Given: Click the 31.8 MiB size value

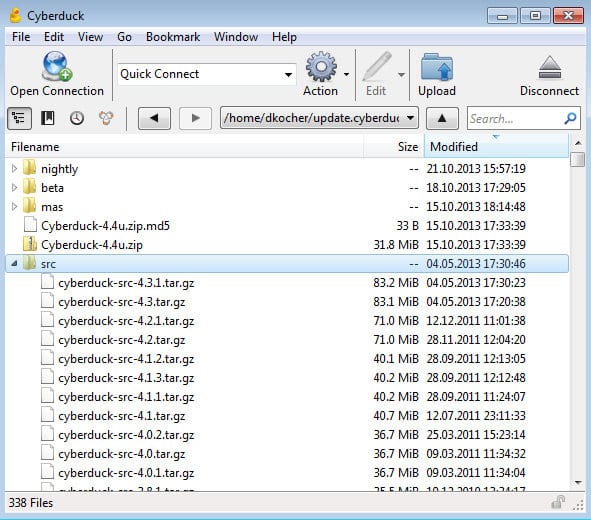Looking at the screenshot, I should [396, 245].
